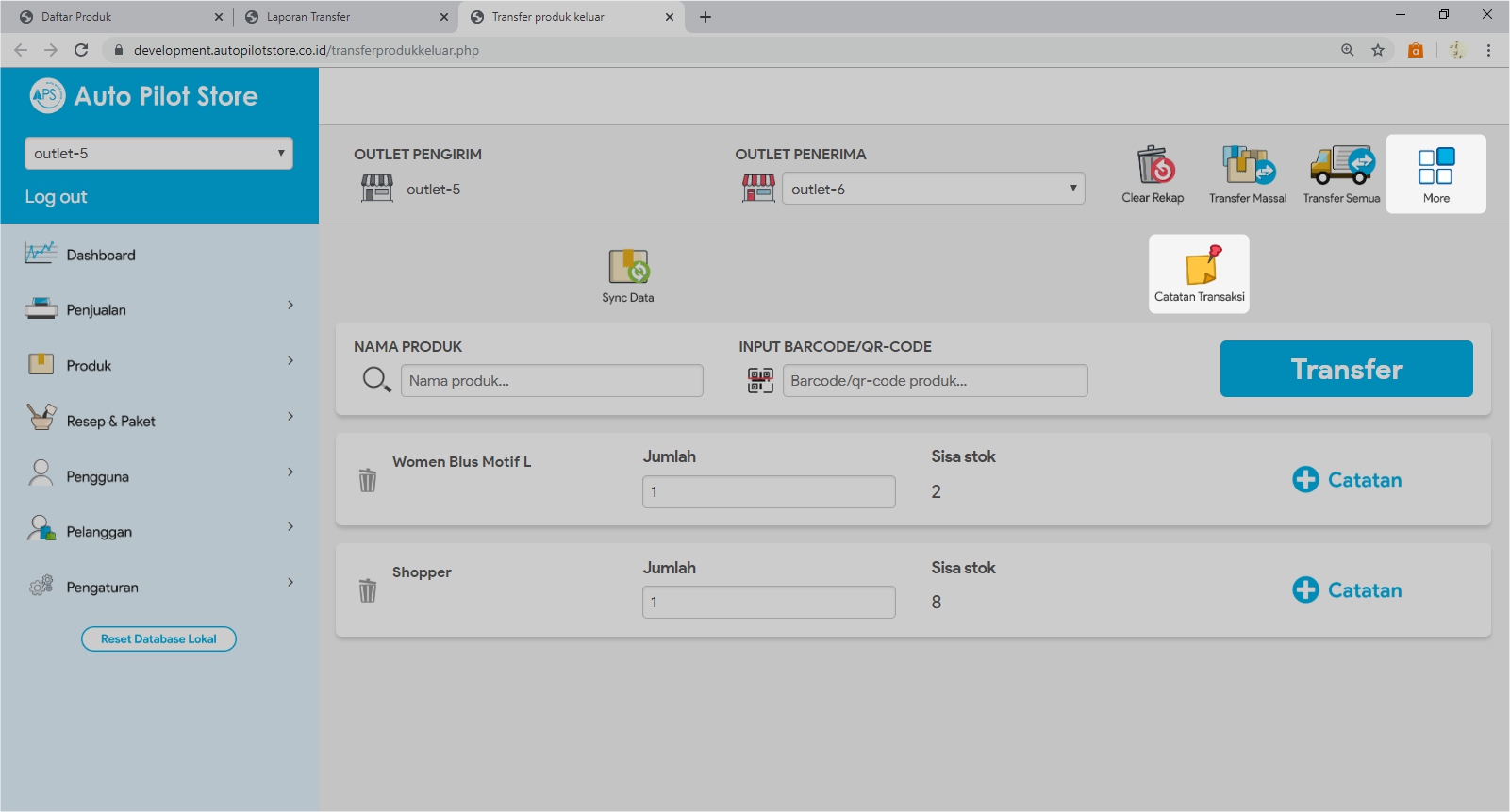
Task: Open the Outlet Penerima outlet-6 dropdown
Action: (x=933, y=189)
